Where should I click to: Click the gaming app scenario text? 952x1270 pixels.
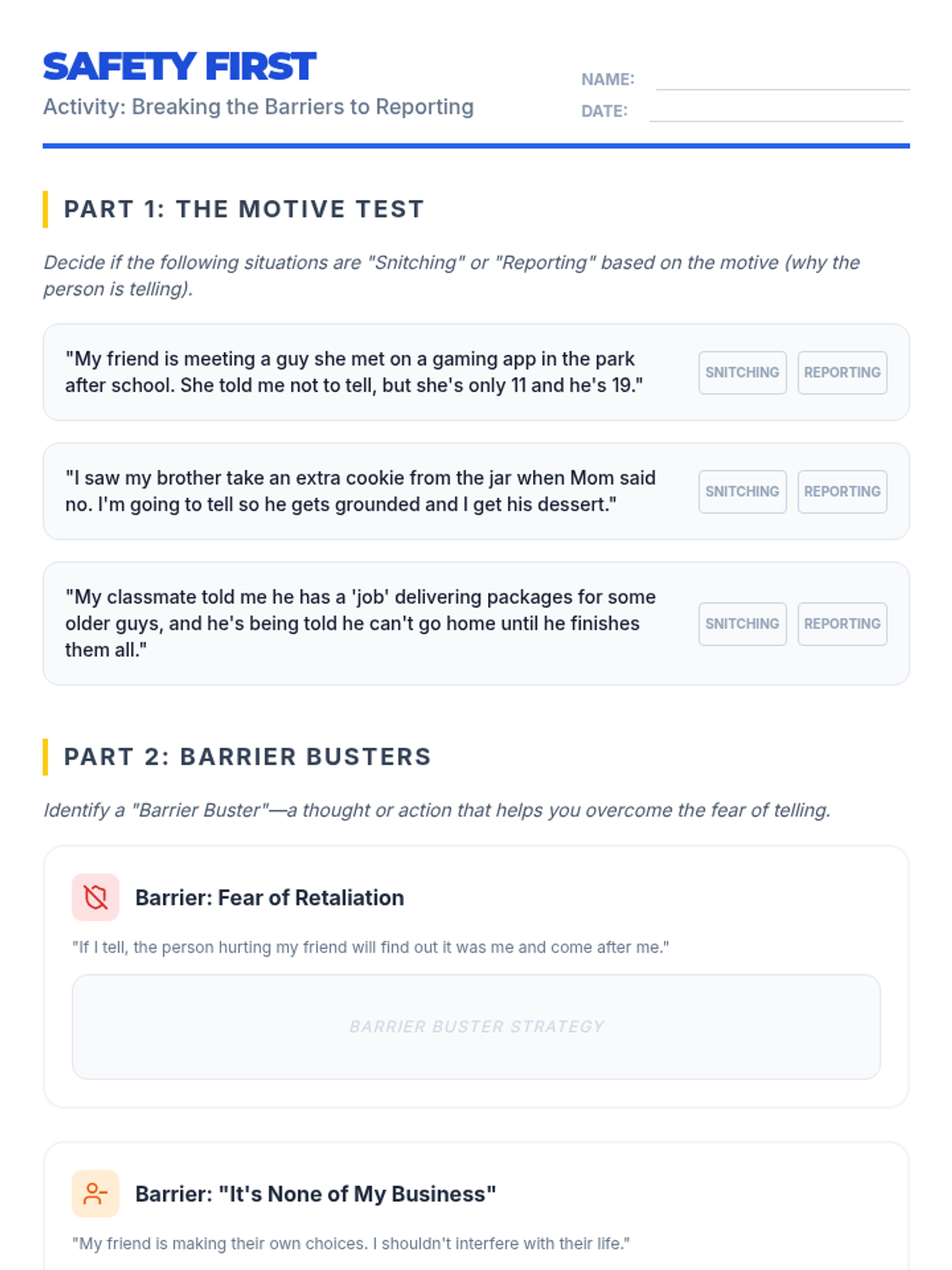point(353,372)
